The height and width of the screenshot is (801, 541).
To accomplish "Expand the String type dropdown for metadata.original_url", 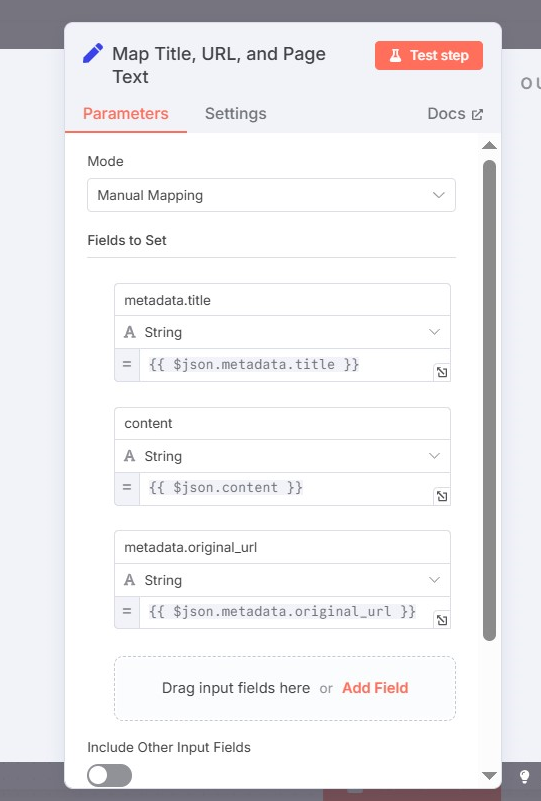I will [x=283, y=580].
